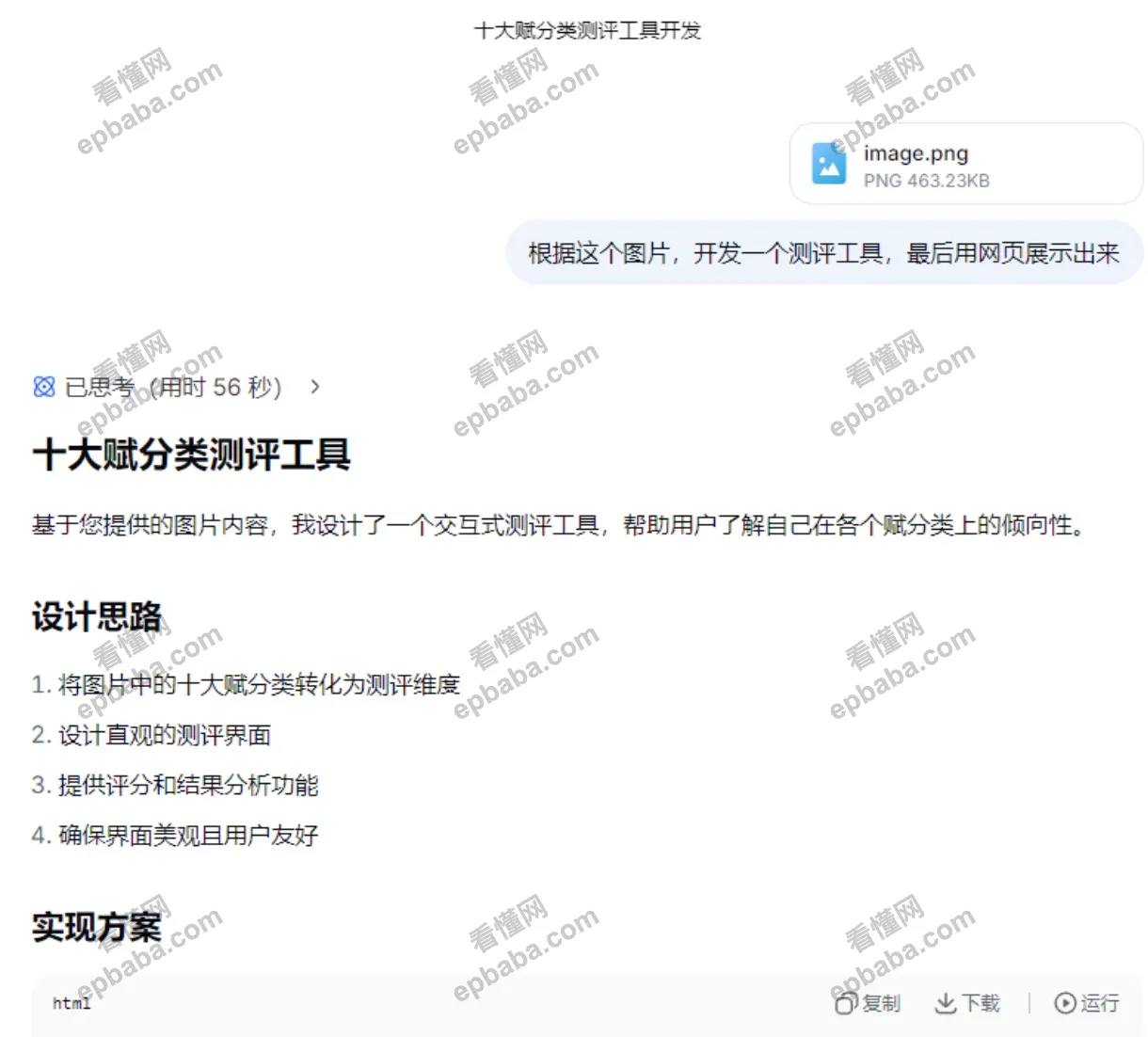Click the 设计思路 section heading

97,615
